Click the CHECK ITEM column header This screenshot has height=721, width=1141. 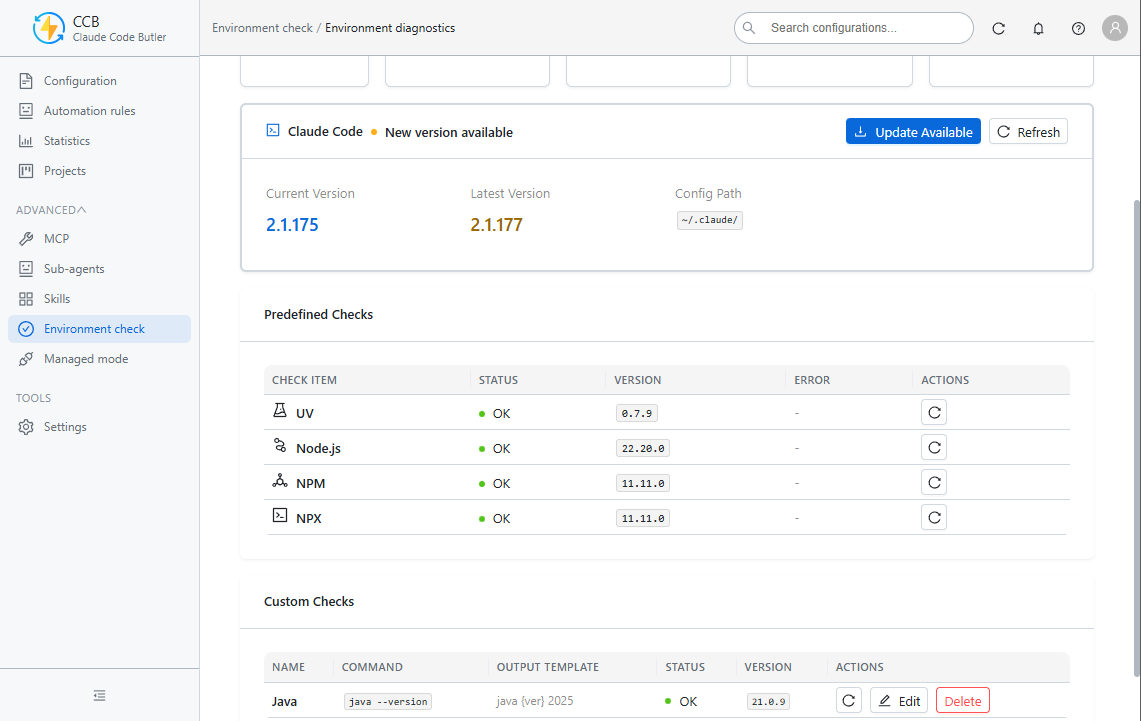pyautogui.click(x=304, y=380)
